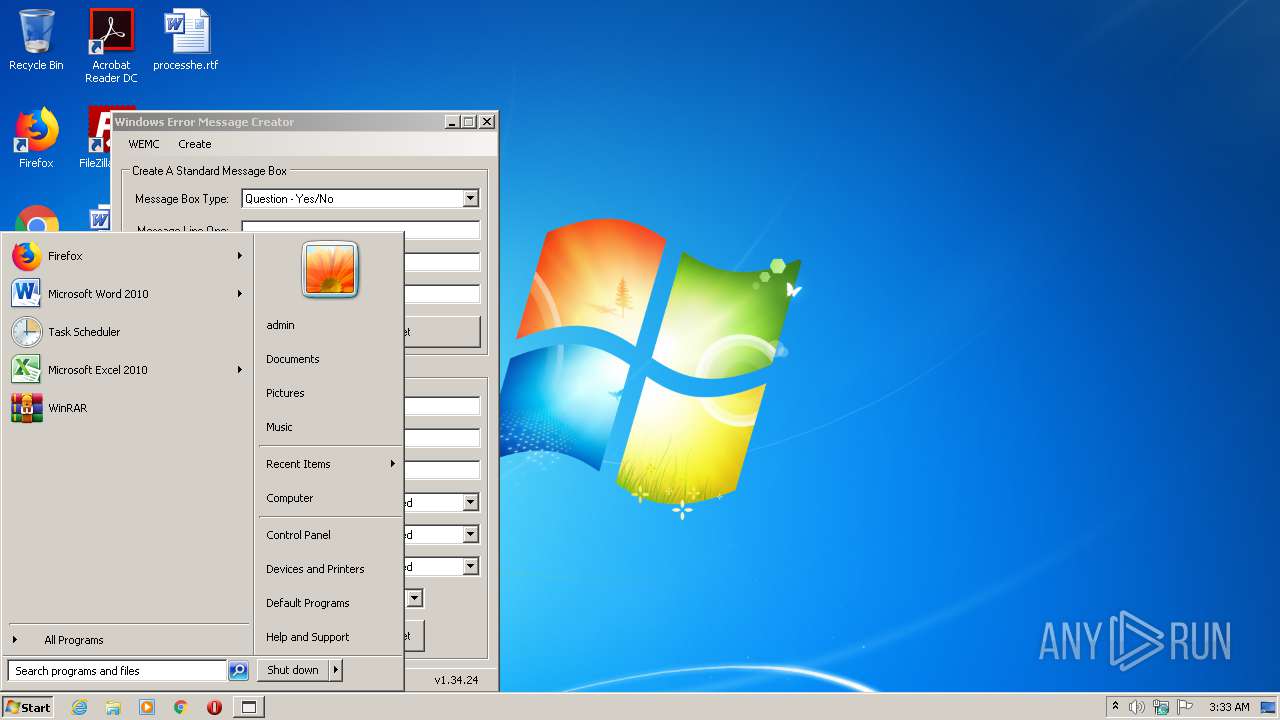Click the clock showing 3:33 AM

click(x=1229, y=707)
